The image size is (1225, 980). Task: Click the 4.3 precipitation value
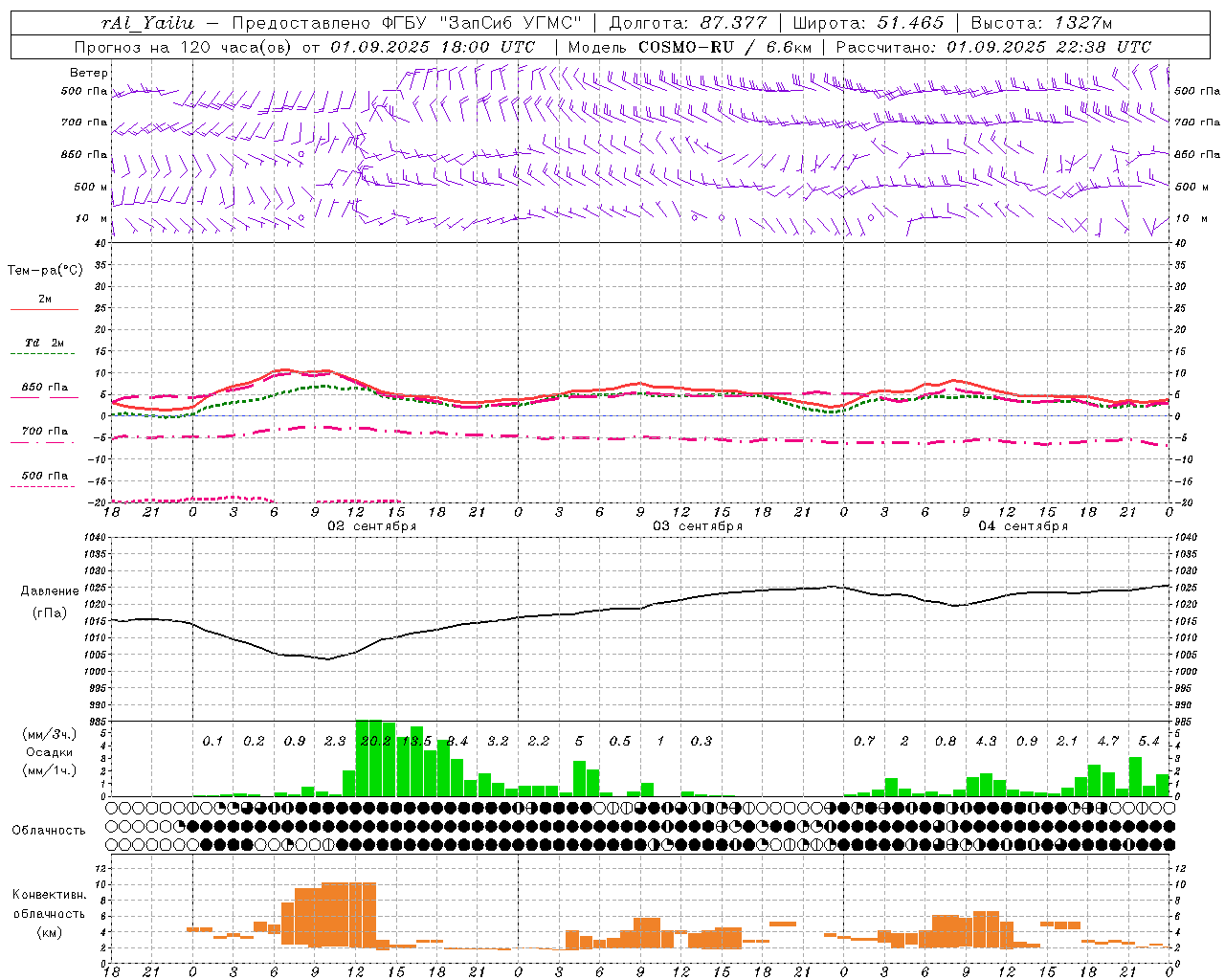pyautogui.click(x=986, y=741)
